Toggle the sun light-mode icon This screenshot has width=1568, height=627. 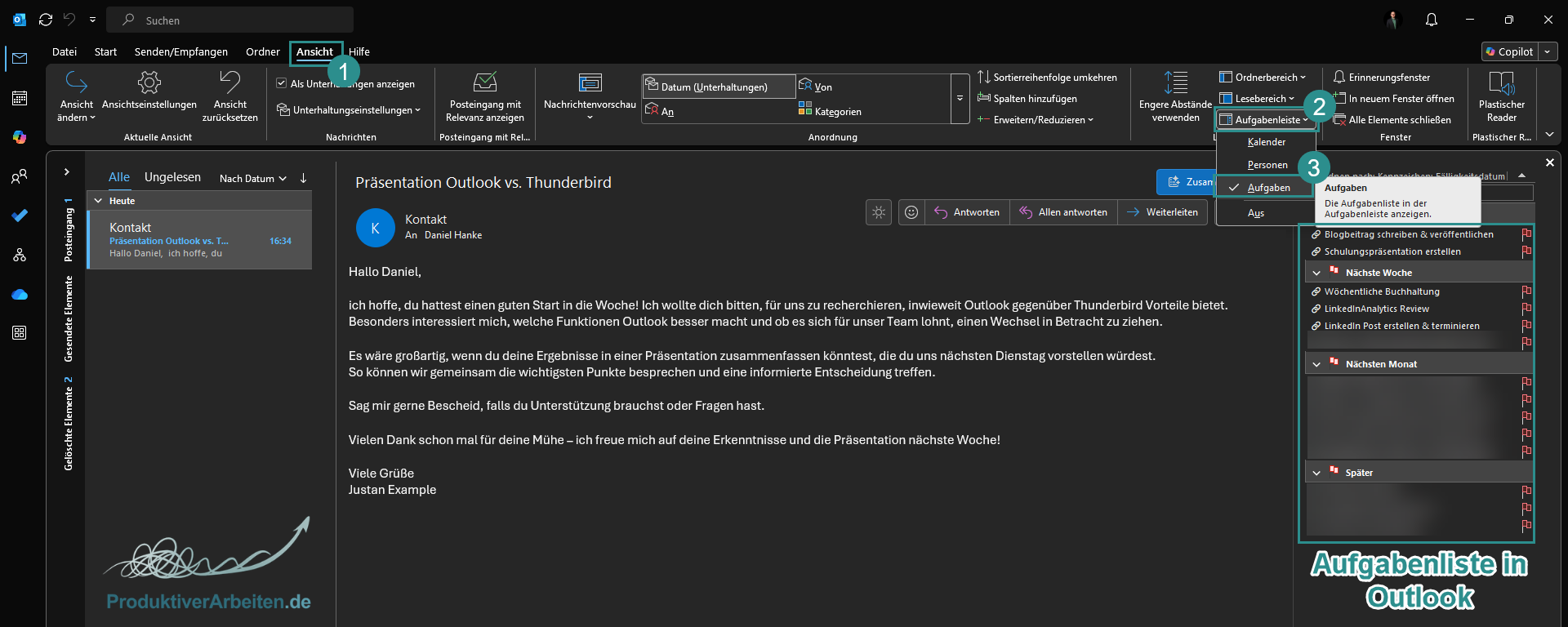tap(879, 212)
